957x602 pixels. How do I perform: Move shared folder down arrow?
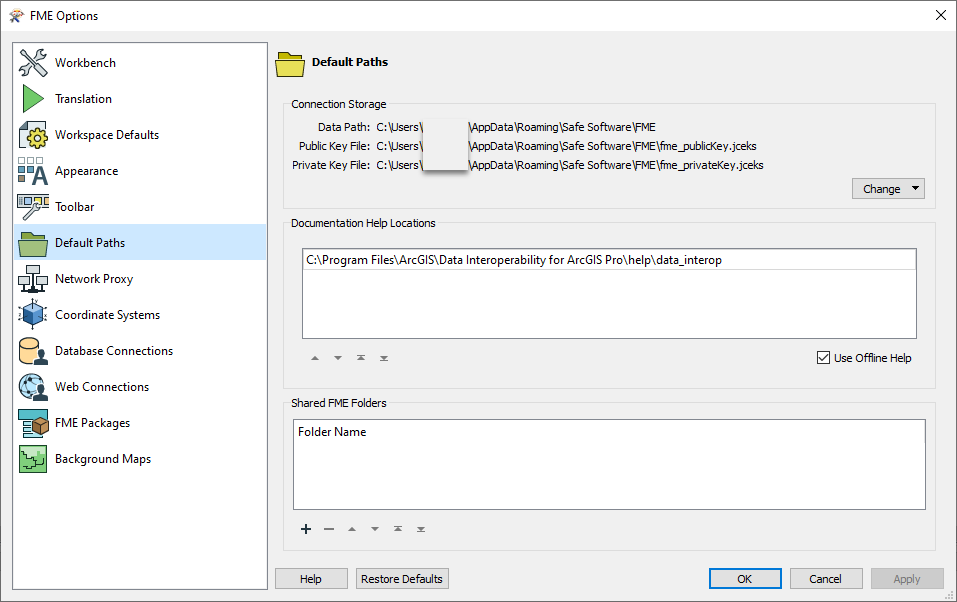click(375, 529)
